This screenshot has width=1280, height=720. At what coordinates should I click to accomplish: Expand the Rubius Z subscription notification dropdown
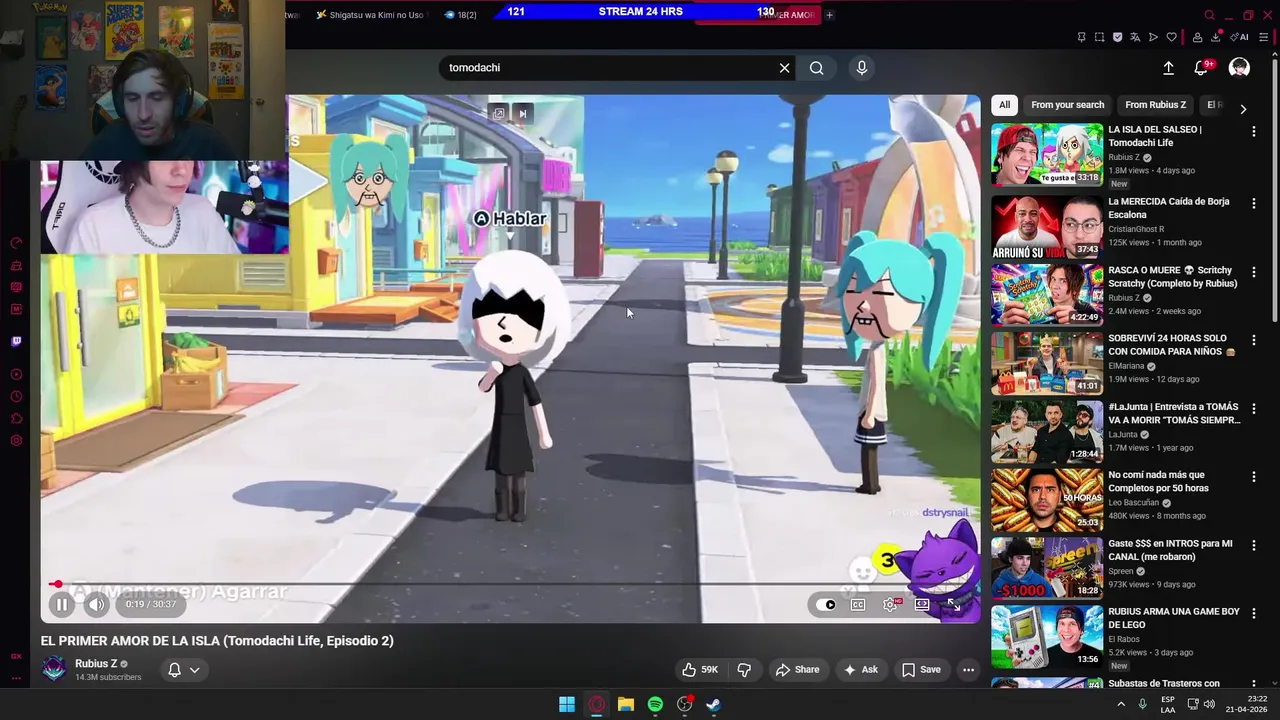(x=183, y=670)
